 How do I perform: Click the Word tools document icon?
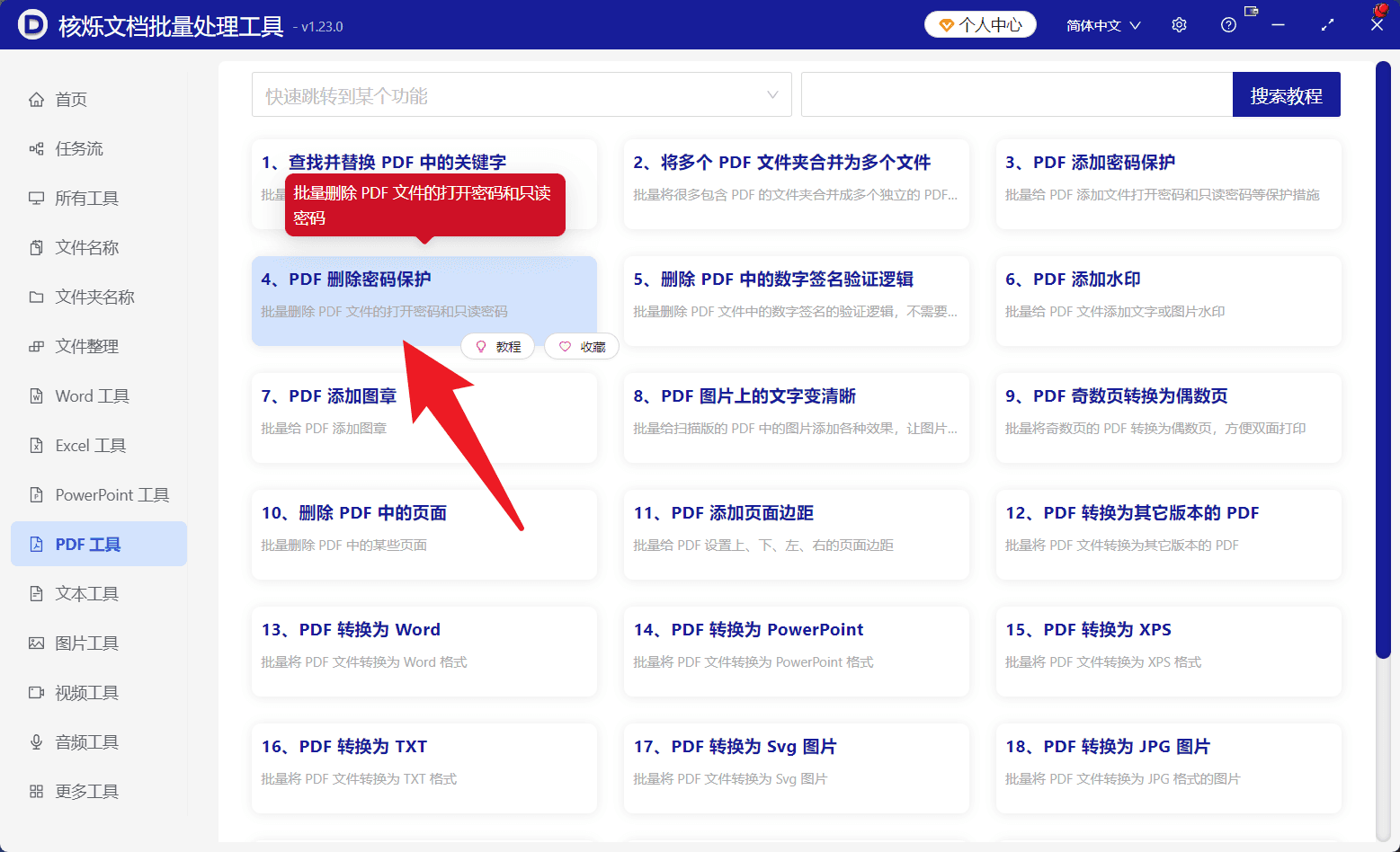(x=36, y=396)
